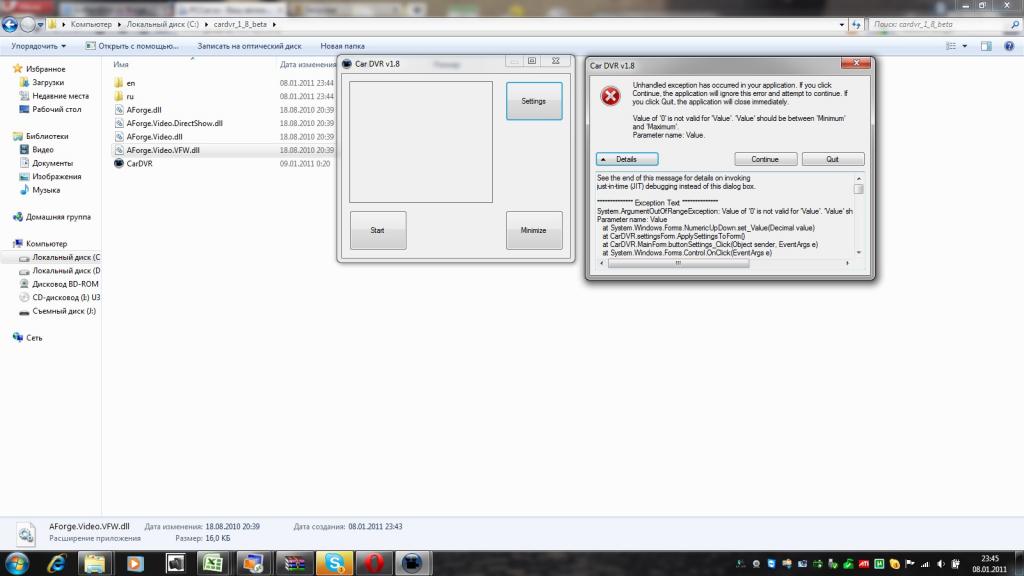The height and width of the screenshot is (576, 1024).
Task: Select the 'en' folder
Action: tap(131, 83)
